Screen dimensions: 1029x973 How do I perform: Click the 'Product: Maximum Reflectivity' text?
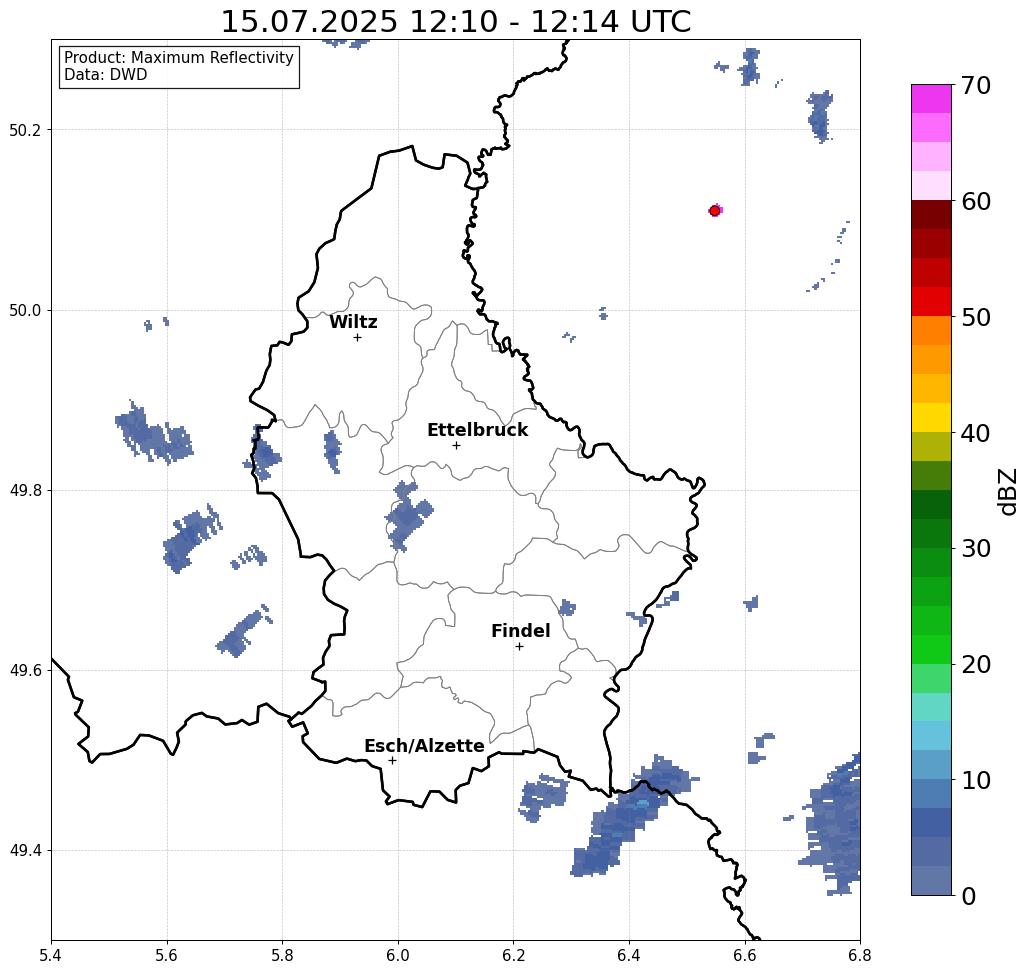[x=178, y=58]
